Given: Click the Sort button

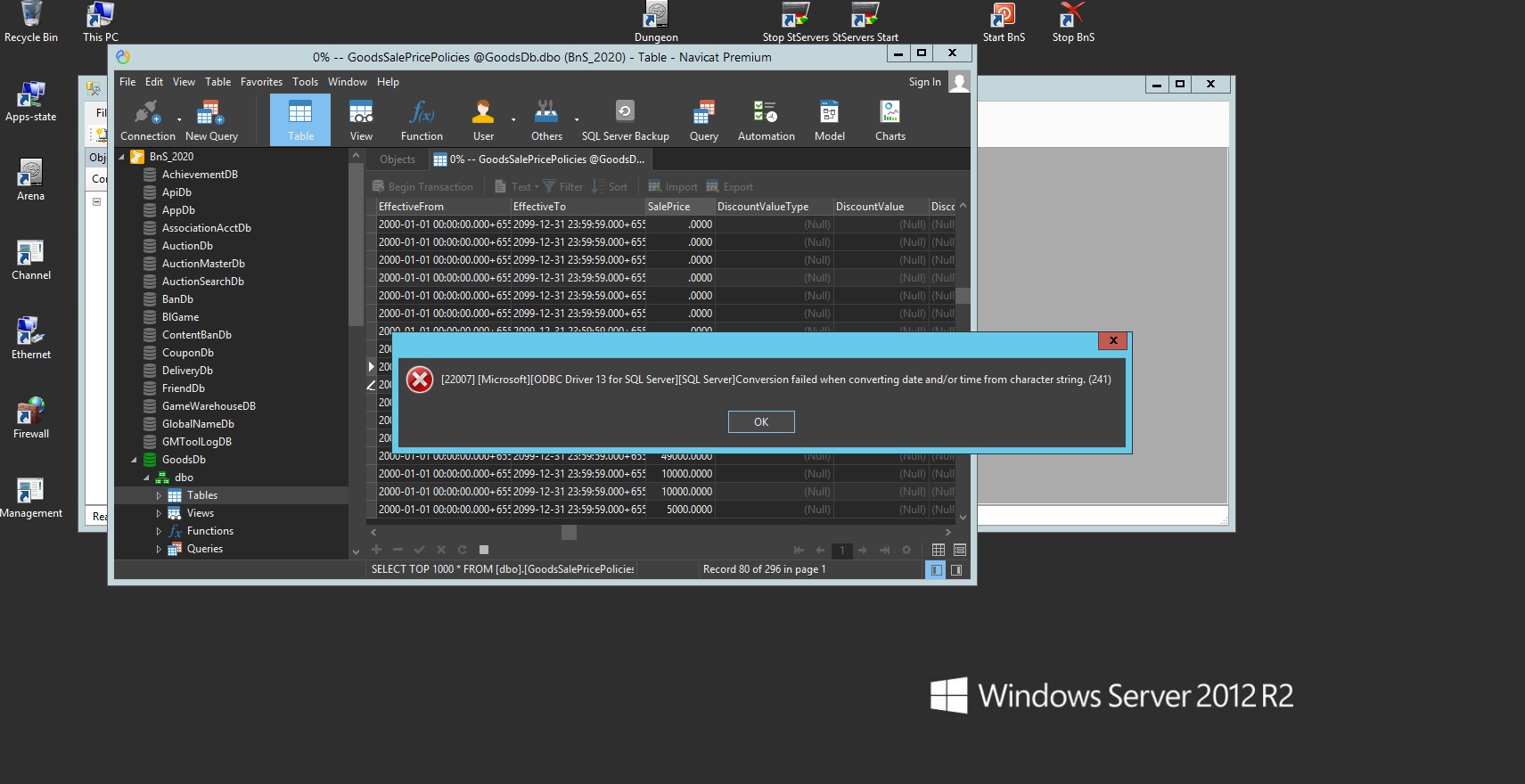Looking at the screenshot, I should 610,187.
